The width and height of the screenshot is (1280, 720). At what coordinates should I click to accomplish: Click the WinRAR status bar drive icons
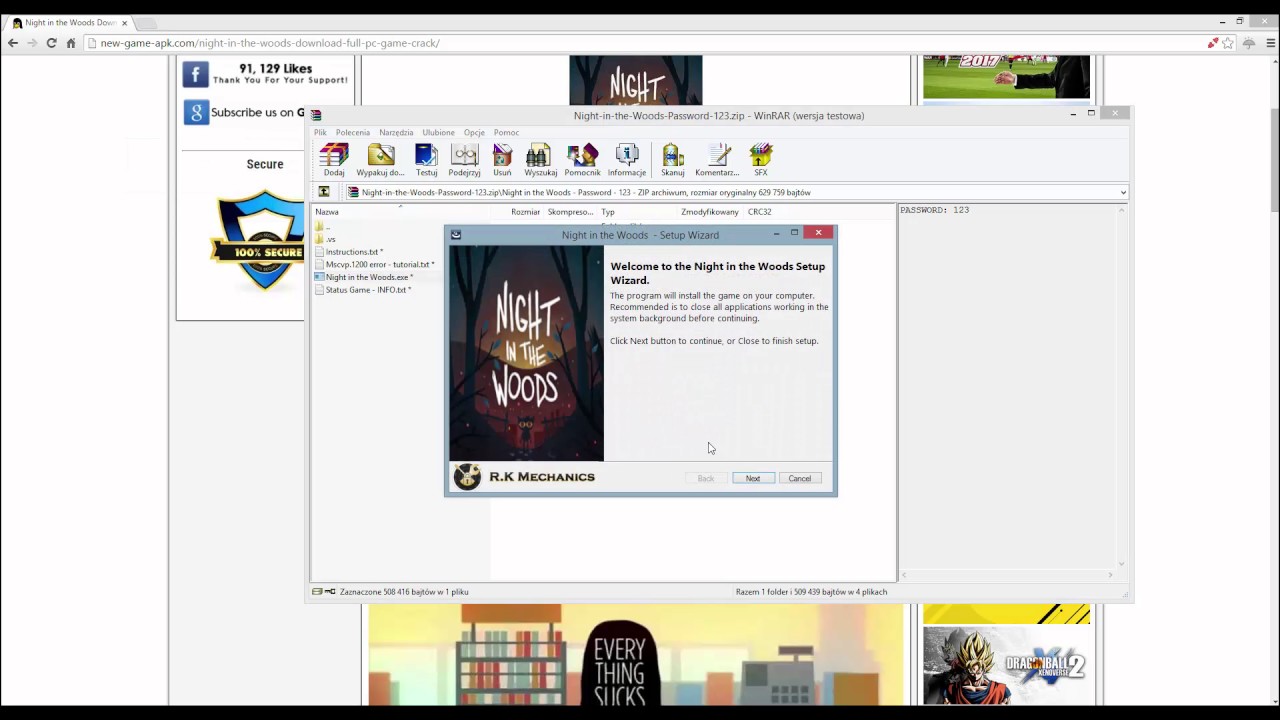[323, 592]
